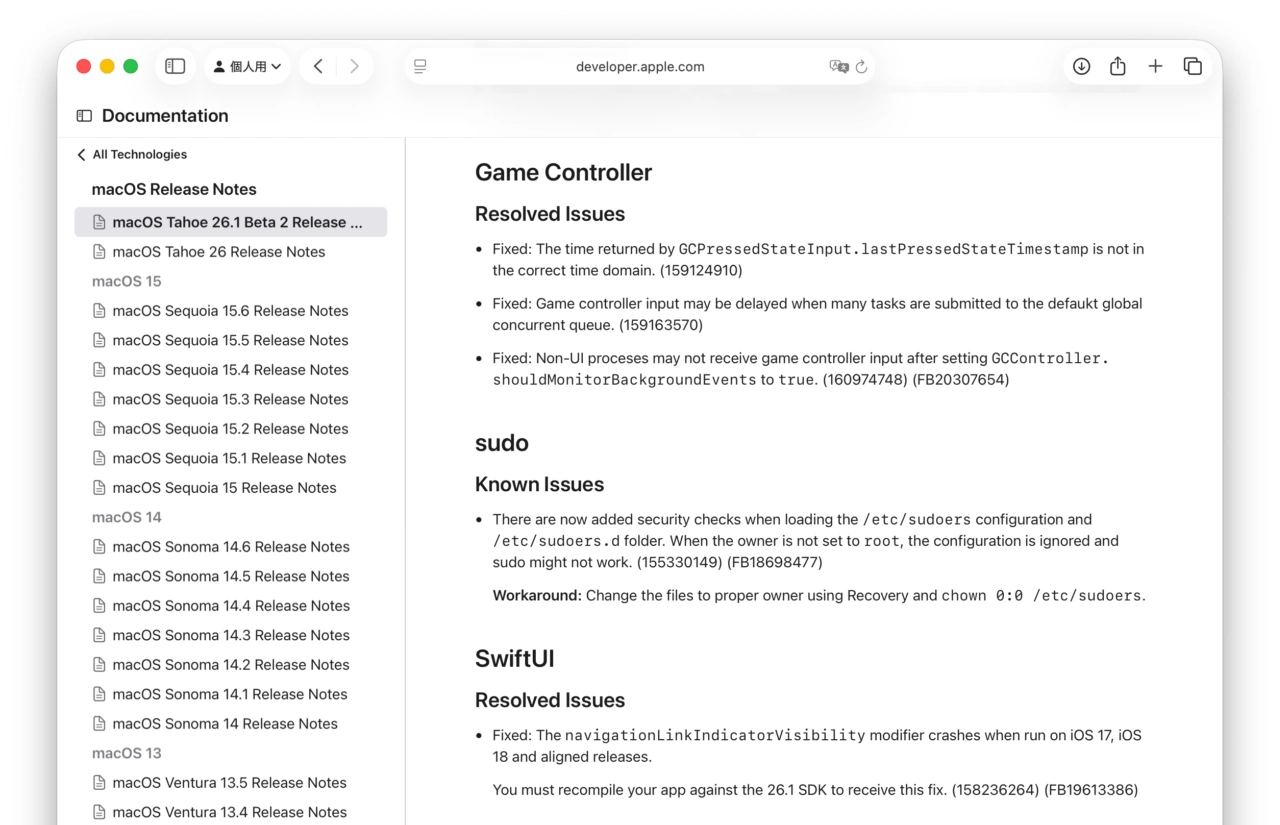This screenshot has height=825, width=1280.
Task: Reload the current documentation page
Action: pos(861,66)
